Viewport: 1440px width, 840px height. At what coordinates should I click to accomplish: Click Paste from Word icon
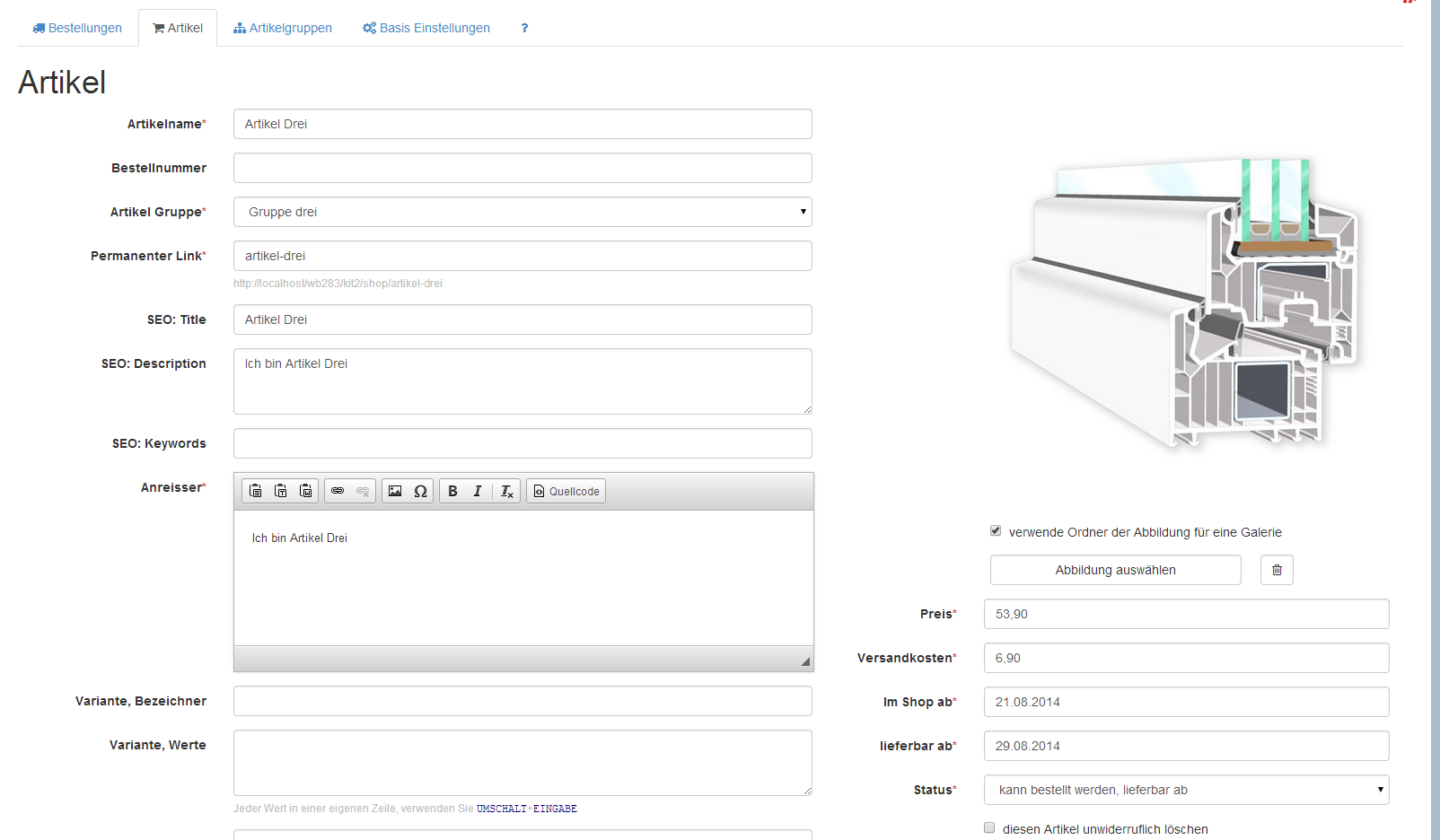pyautogui.click(x=306, y=491)
